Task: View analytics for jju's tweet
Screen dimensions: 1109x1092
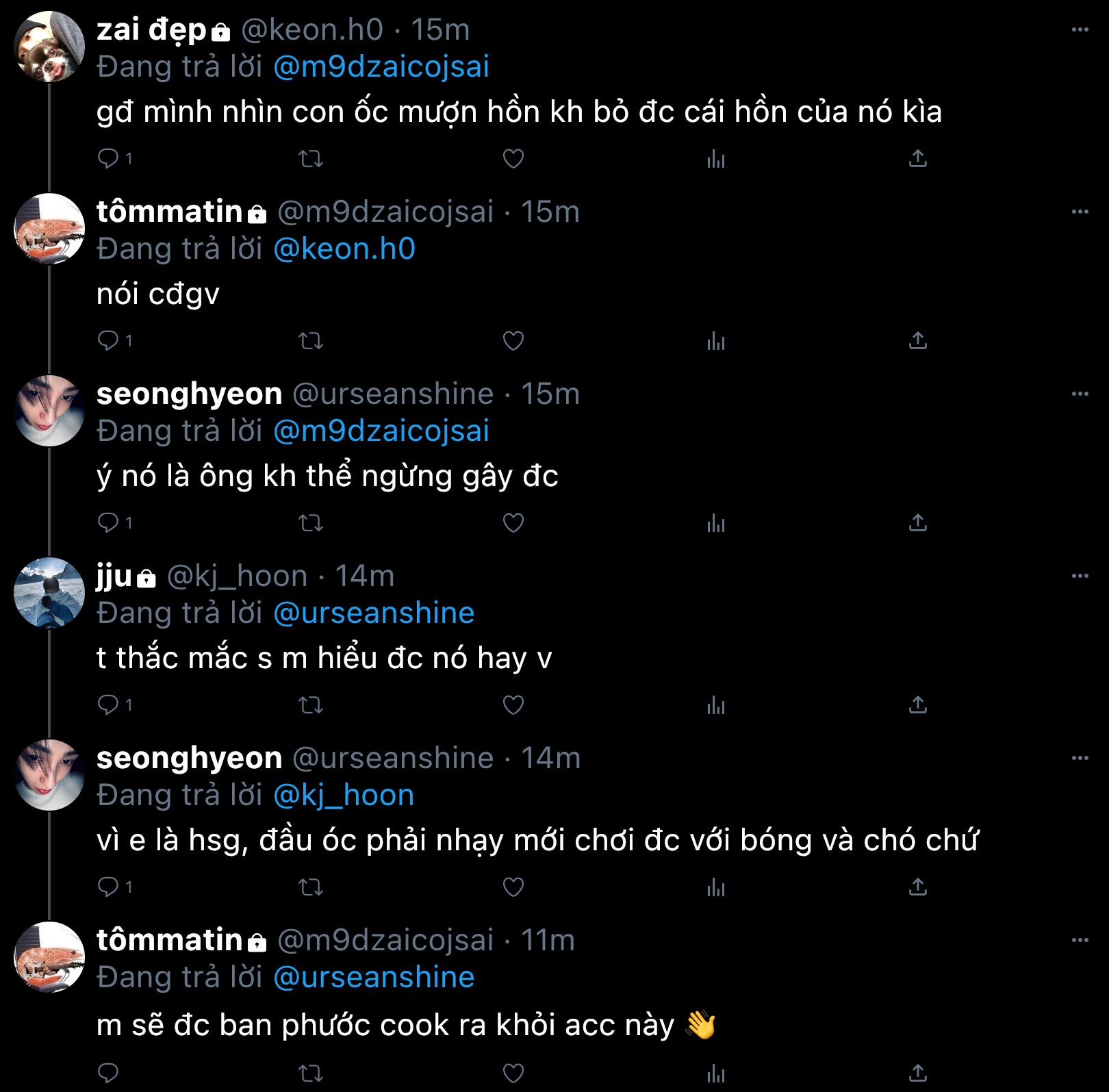Action: (715, 705)
